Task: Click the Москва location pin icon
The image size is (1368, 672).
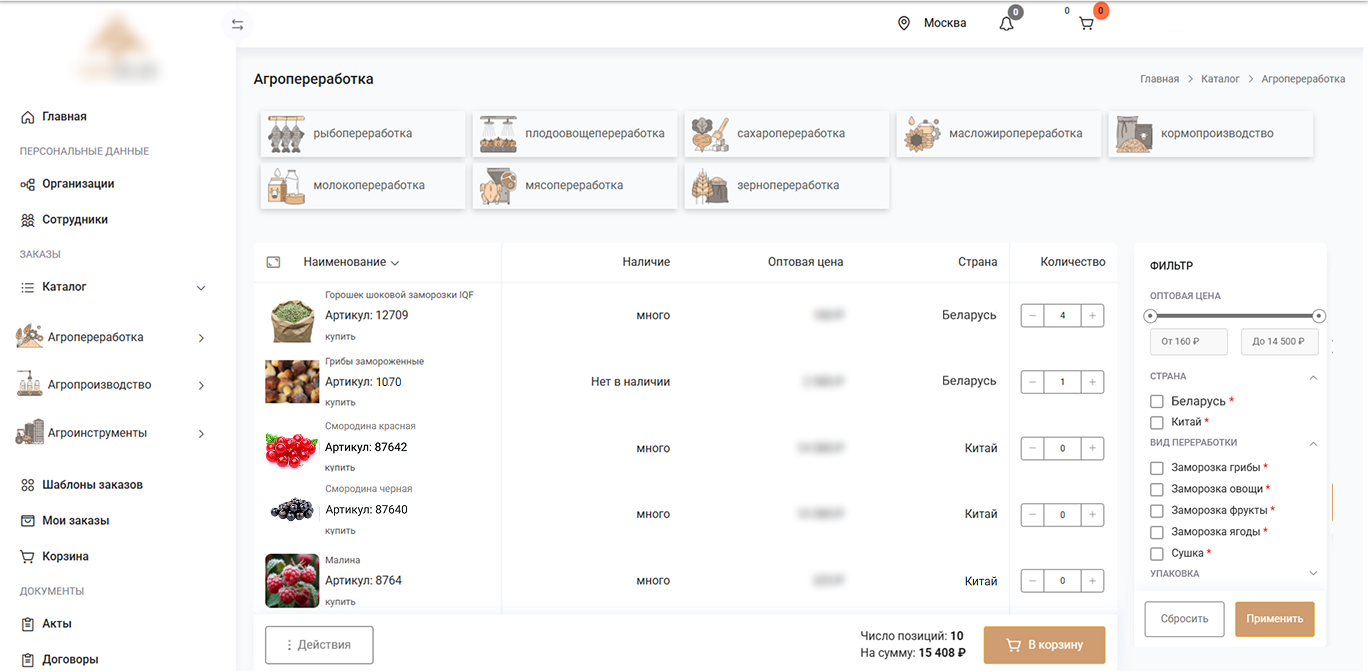Action: (x=904, y=23)
